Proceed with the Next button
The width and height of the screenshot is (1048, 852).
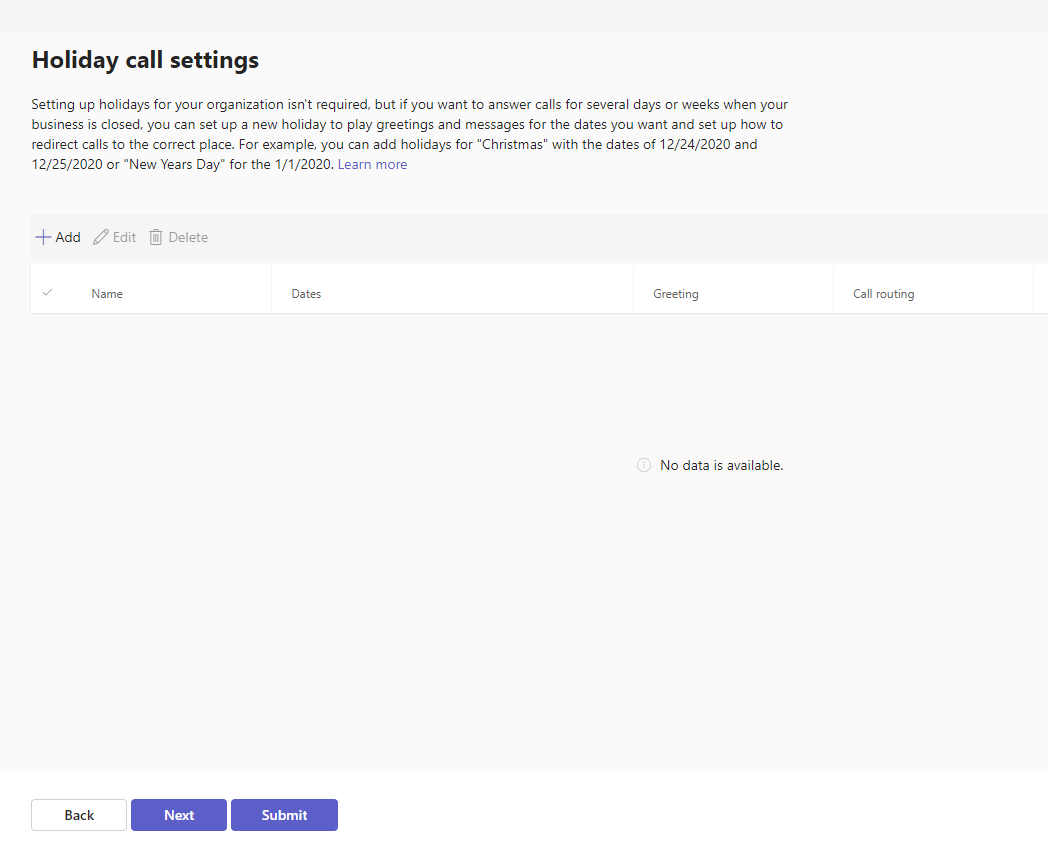tap(179, 815)
